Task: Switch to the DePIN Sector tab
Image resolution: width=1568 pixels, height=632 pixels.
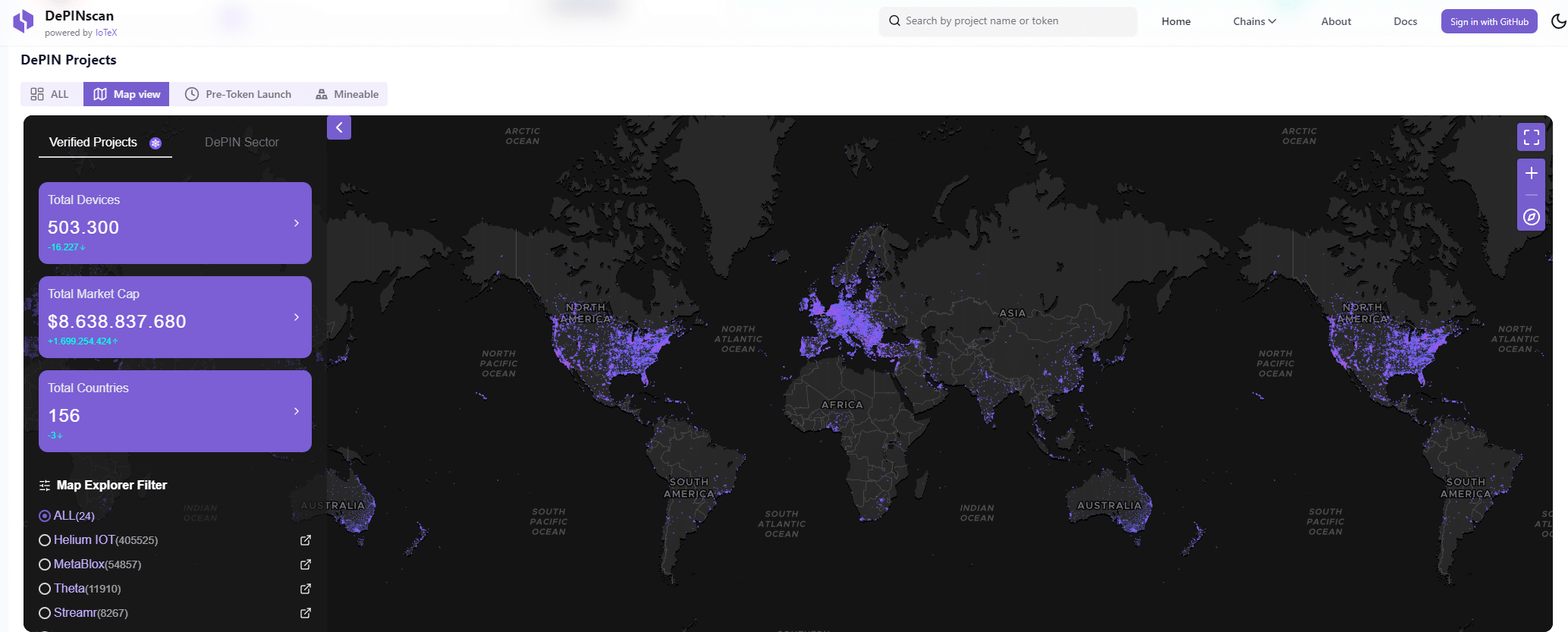Action: coord(241,143)
